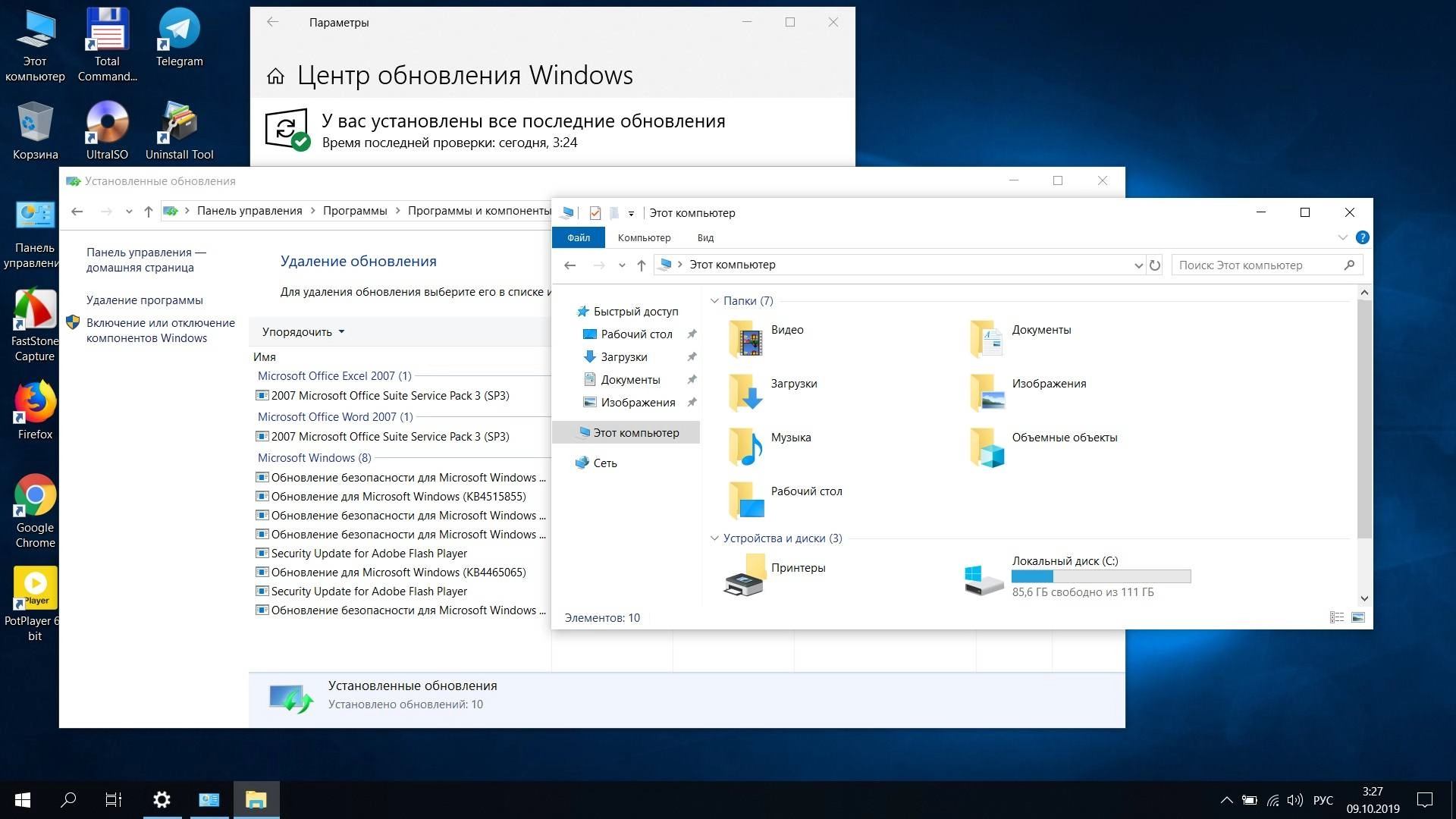Show hidden system tray icons
Screen dimensions: 1456x819
click(x=1226, y=799)
